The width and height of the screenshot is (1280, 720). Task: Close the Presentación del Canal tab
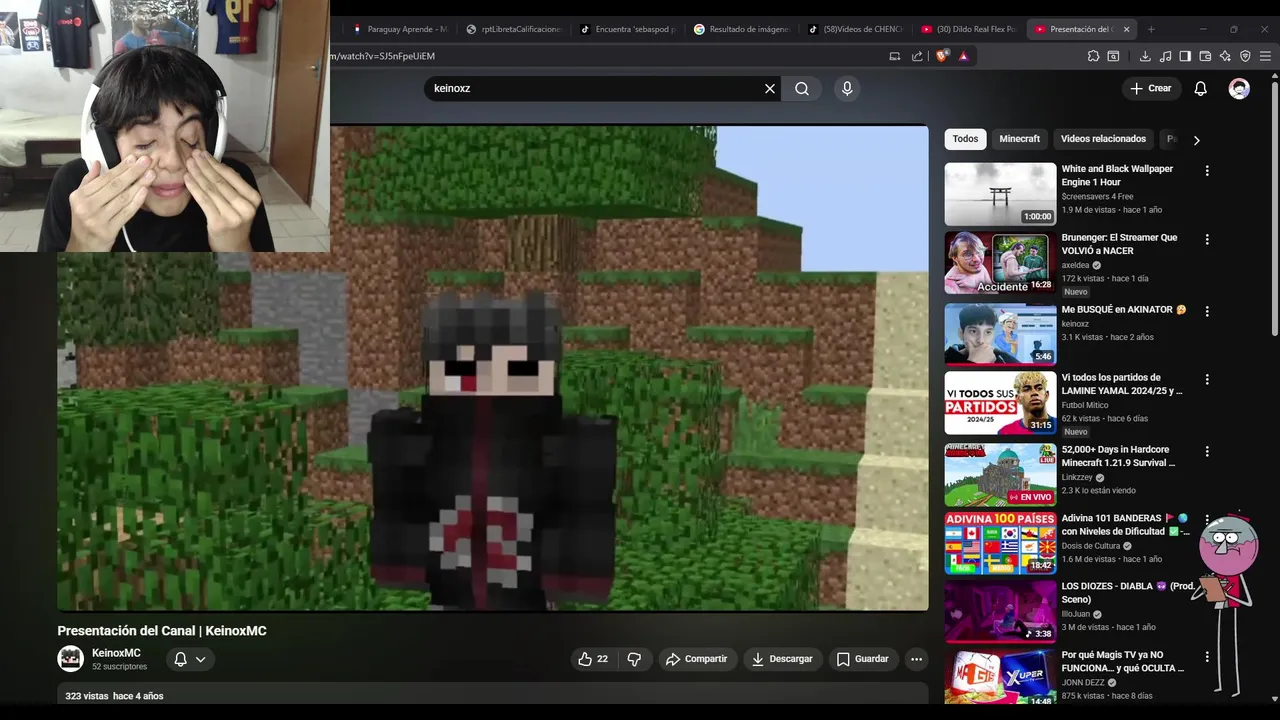coord(1126,29)
